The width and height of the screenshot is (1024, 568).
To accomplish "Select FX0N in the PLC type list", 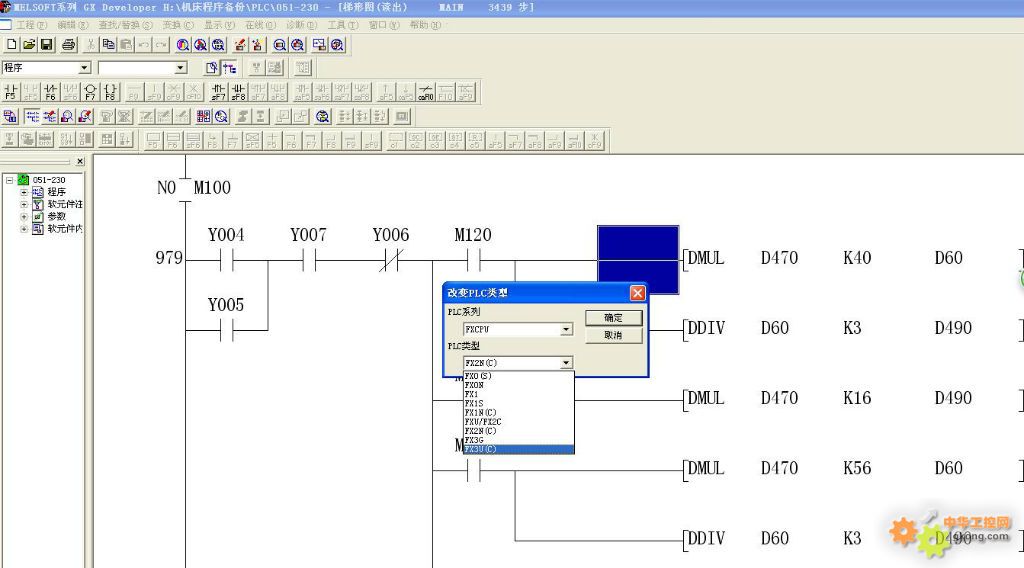I will [x=519, y=385].
